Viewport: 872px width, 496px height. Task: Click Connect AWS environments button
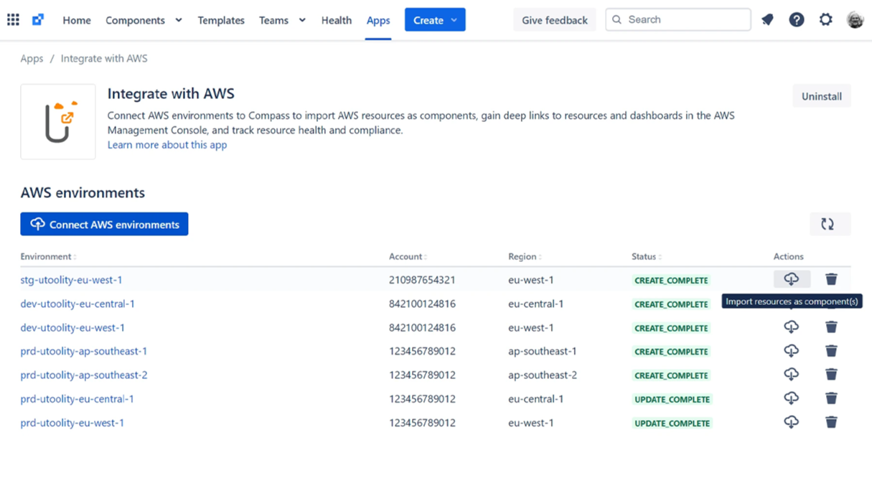[104, 224]
